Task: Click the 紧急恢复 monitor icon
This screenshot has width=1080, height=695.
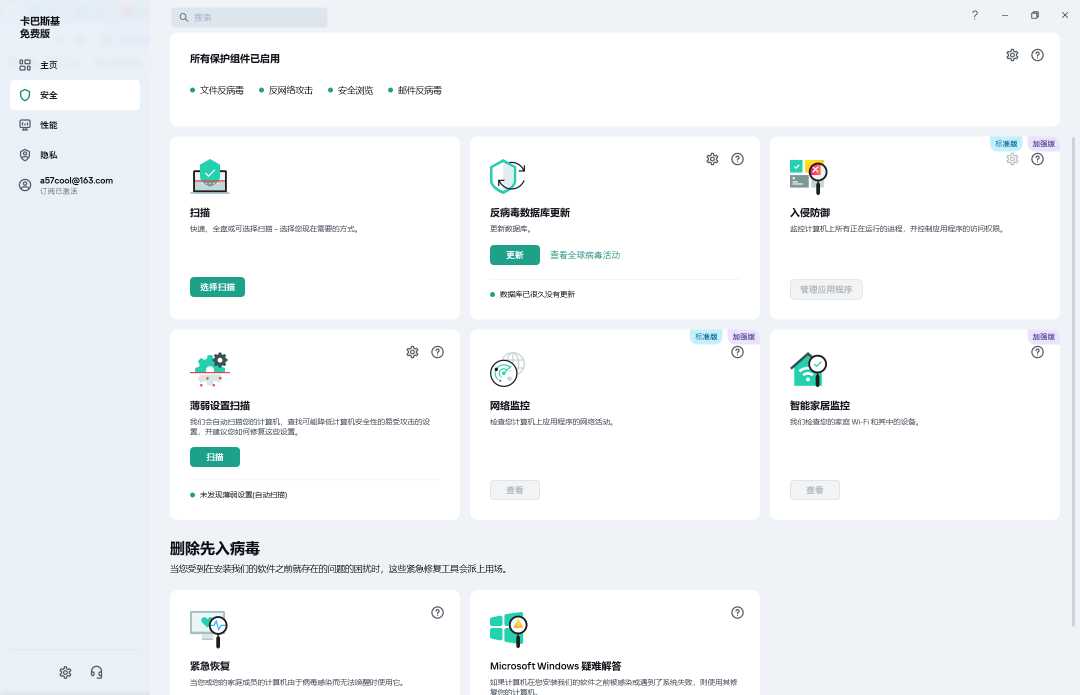Action: pyautogui.click(x=209, y=629)
